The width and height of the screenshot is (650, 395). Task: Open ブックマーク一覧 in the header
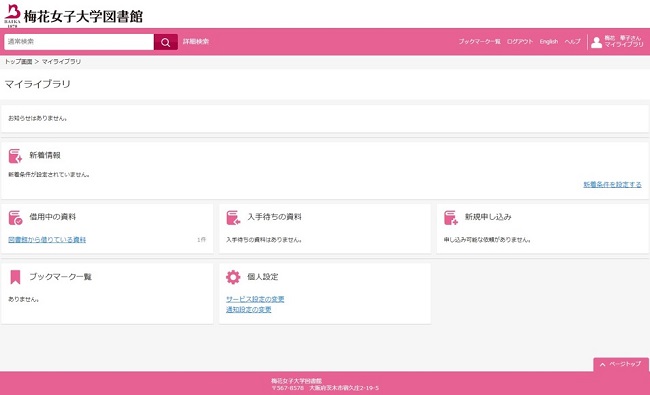[479, 41]
